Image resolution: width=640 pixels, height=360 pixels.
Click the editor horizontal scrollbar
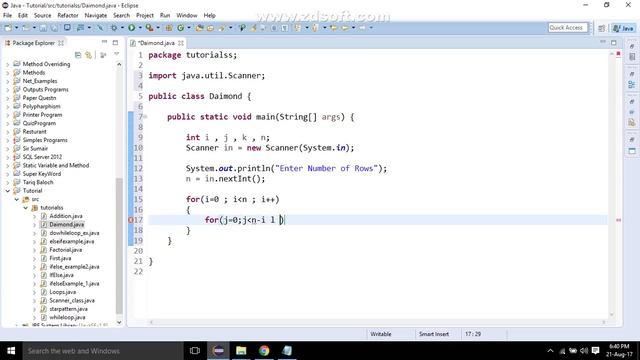point(378,322)
